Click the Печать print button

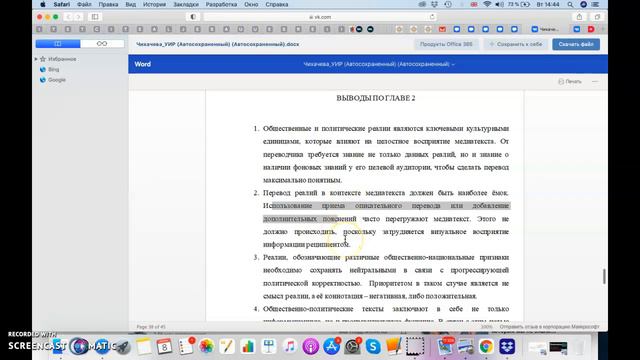570,82
